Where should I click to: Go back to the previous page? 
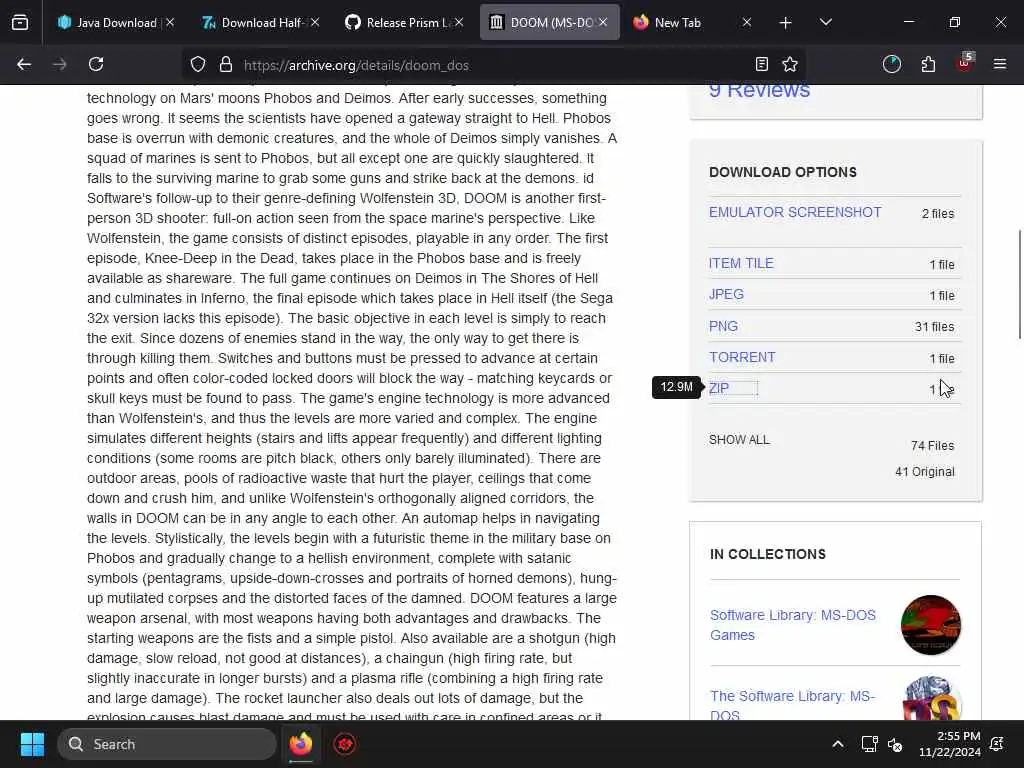click(x=24, y=64)
